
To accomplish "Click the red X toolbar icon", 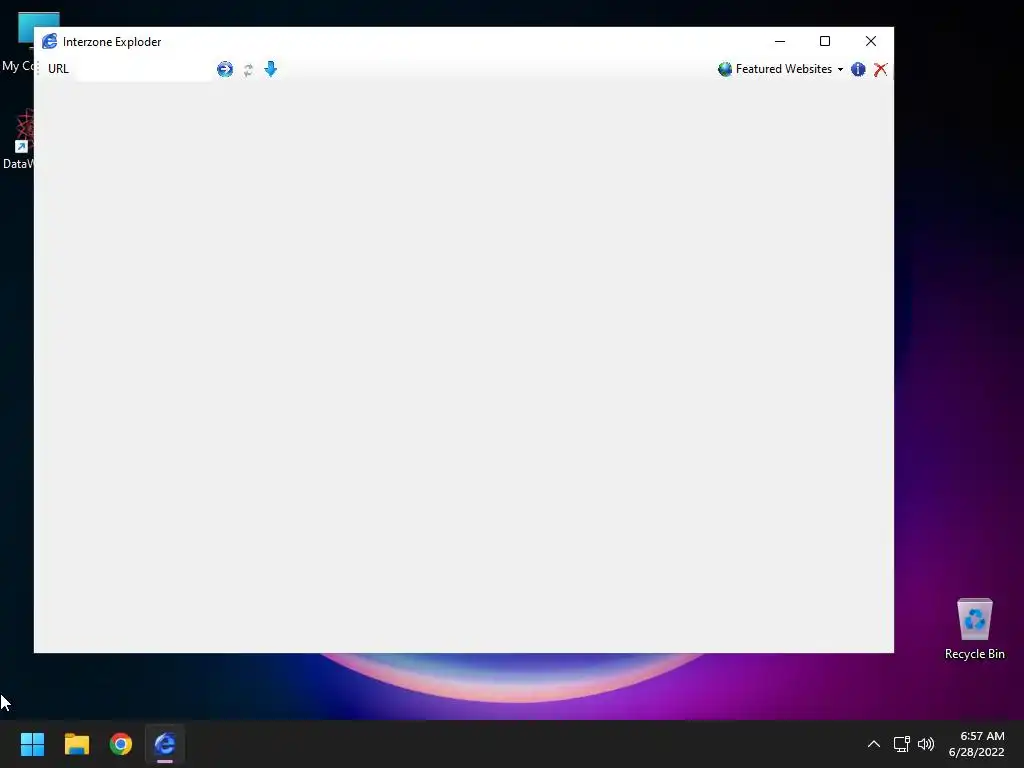I will click(880, 69).
